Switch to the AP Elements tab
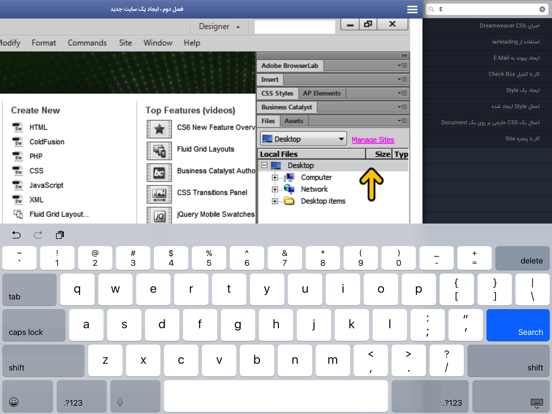Viewport: 552px width, 414px height. tap(322, 93)
